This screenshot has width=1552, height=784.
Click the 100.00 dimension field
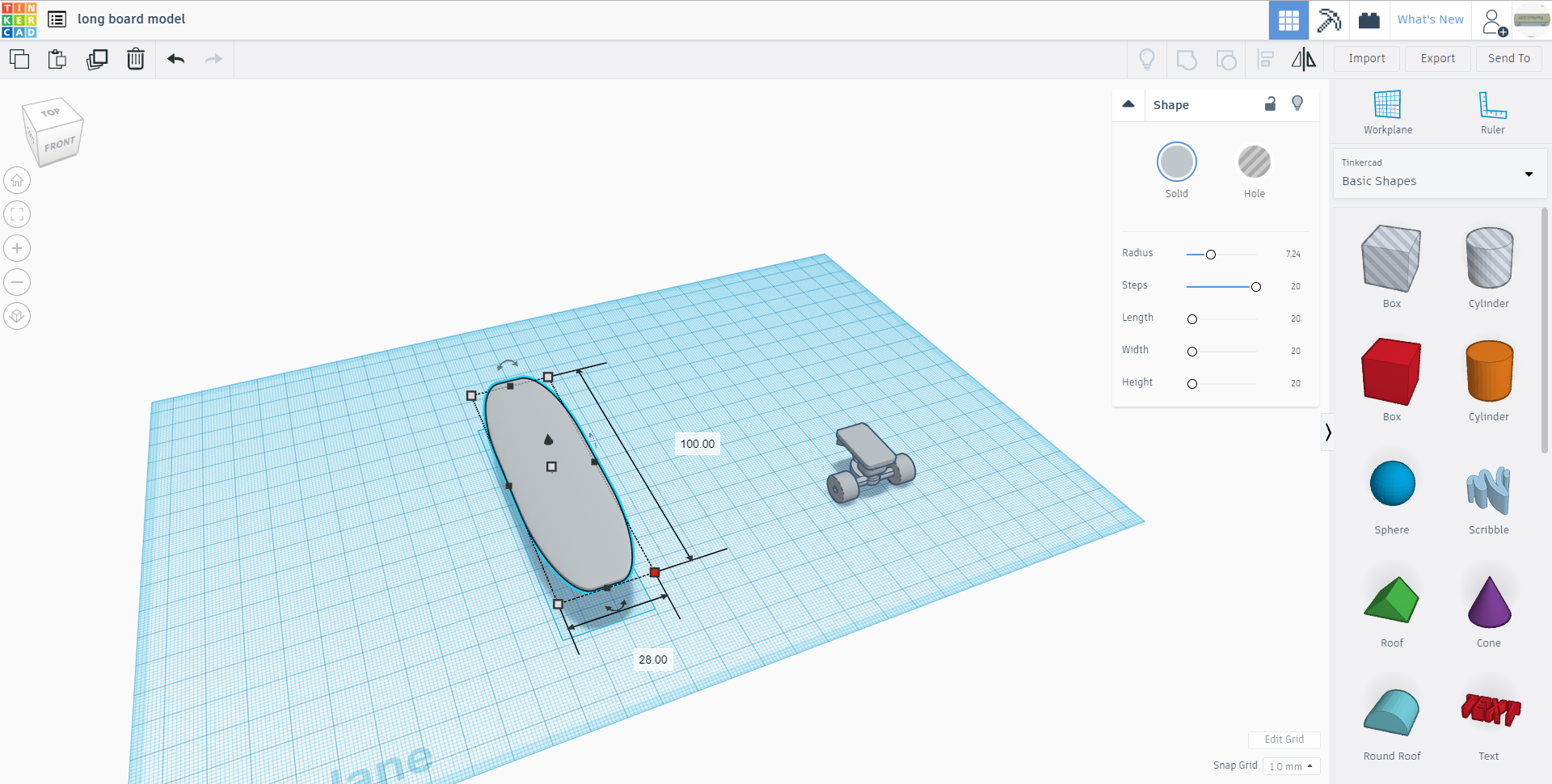(x=698, y=444)
